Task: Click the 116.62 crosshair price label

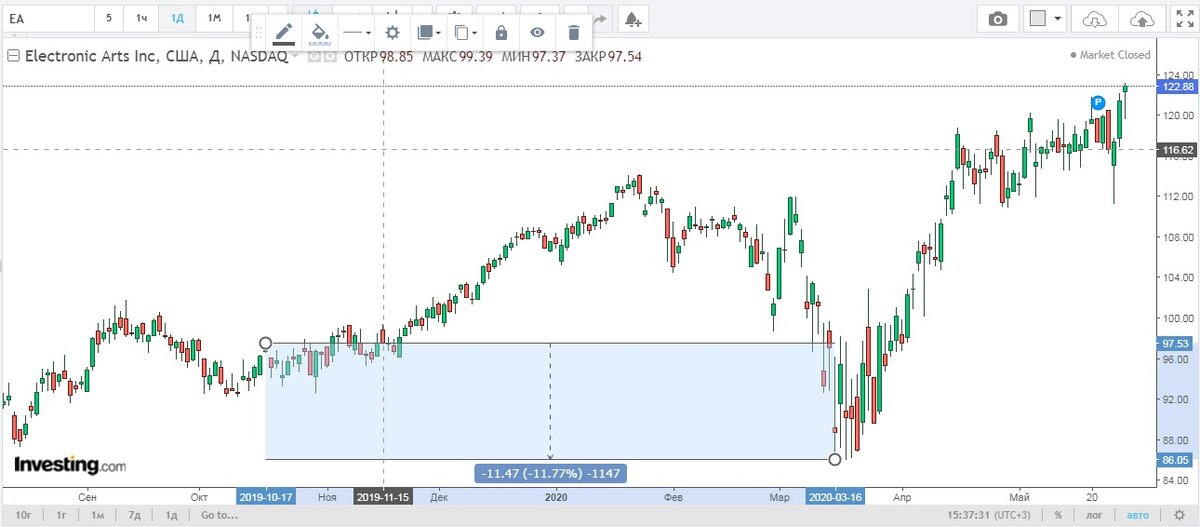Action: tap(1175, 151)
